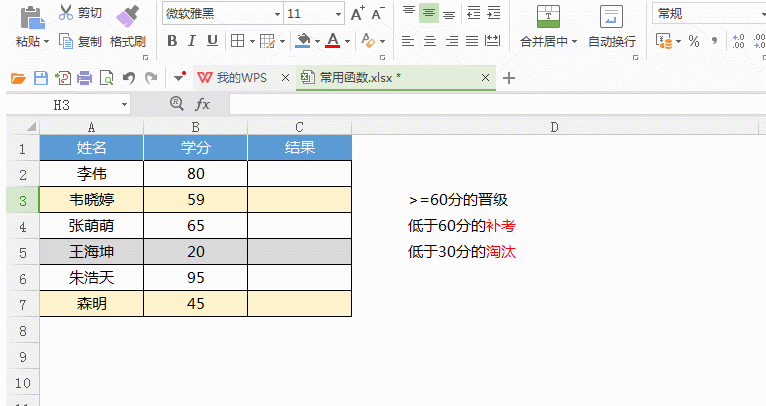
Task: Click the 自动换行 wrap text button
Action: [611, 41]
